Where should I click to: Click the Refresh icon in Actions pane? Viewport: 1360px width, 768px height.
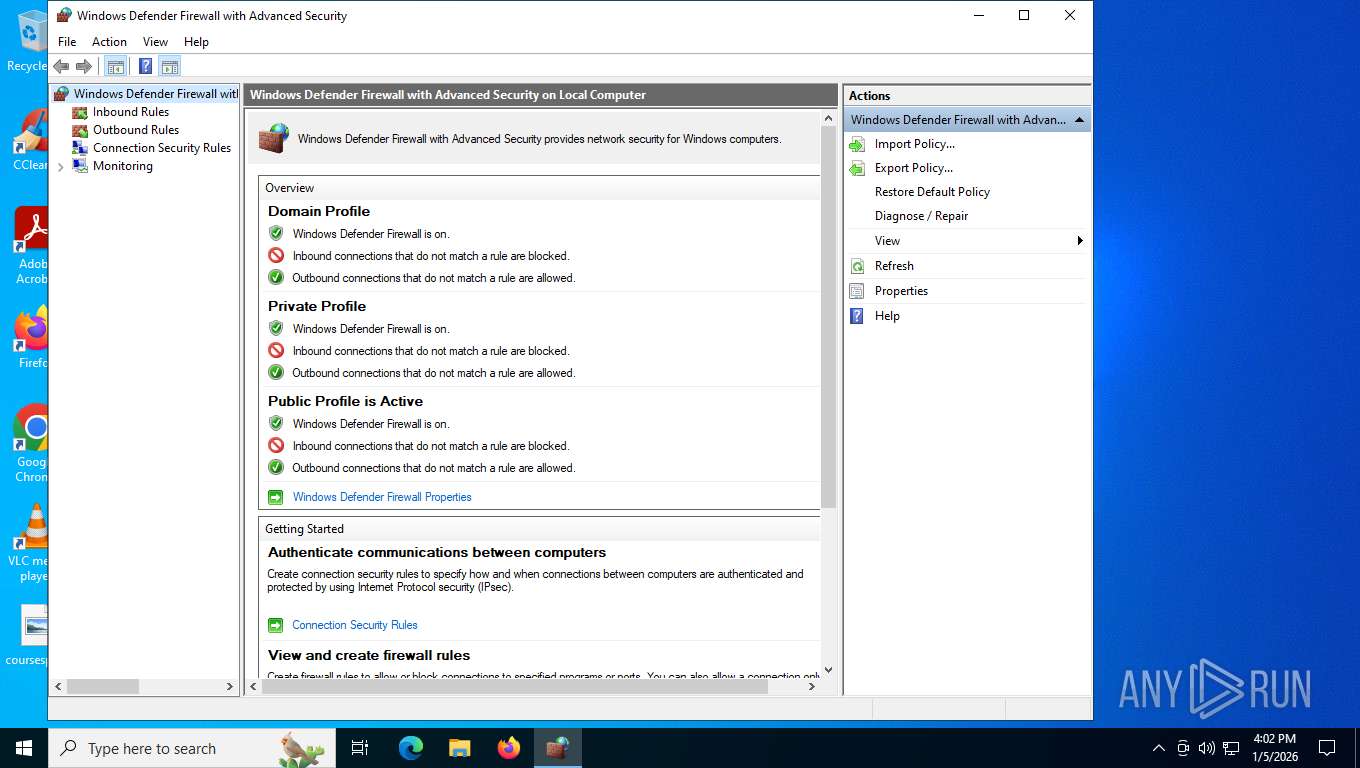(857, 266)
